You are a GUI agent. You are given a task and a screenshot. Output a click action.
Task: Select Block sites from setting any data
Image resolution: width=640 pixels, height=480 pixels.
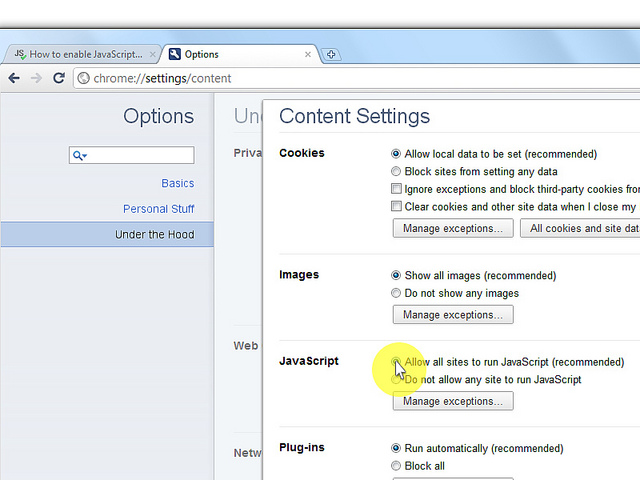pyautogui.click(x=397, y=171)
